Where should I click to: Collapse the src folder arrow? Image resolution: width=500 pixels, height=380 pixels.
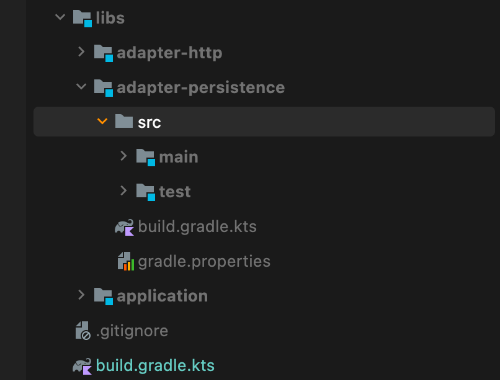click(102, 121)
